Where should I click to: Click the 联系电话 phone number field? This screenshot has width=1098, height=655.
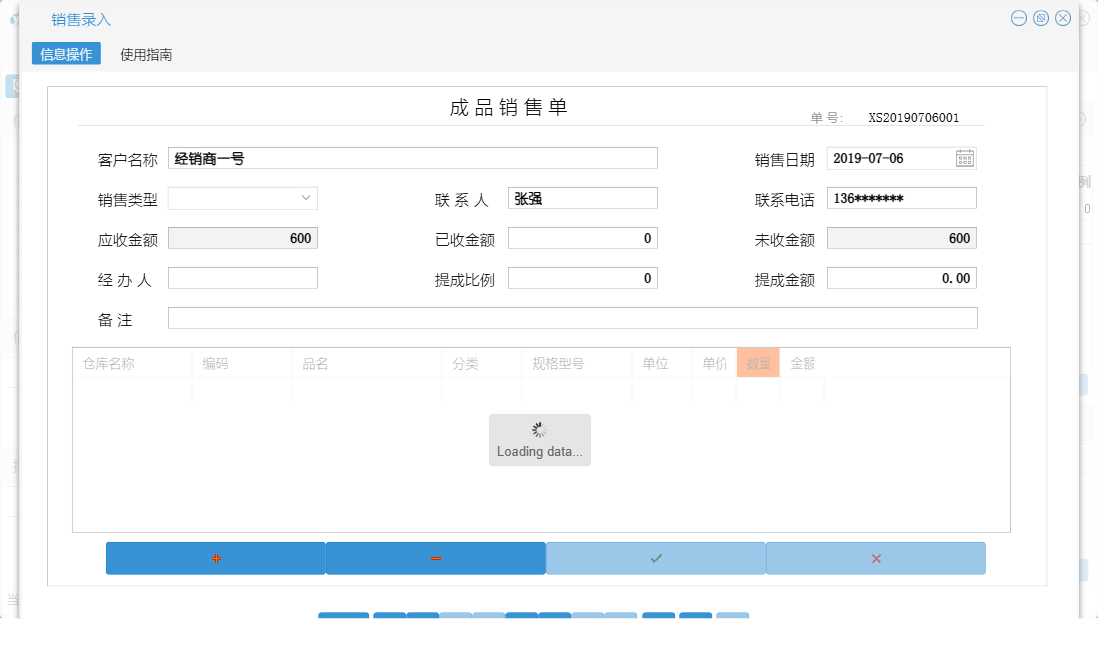coord(901,197)
